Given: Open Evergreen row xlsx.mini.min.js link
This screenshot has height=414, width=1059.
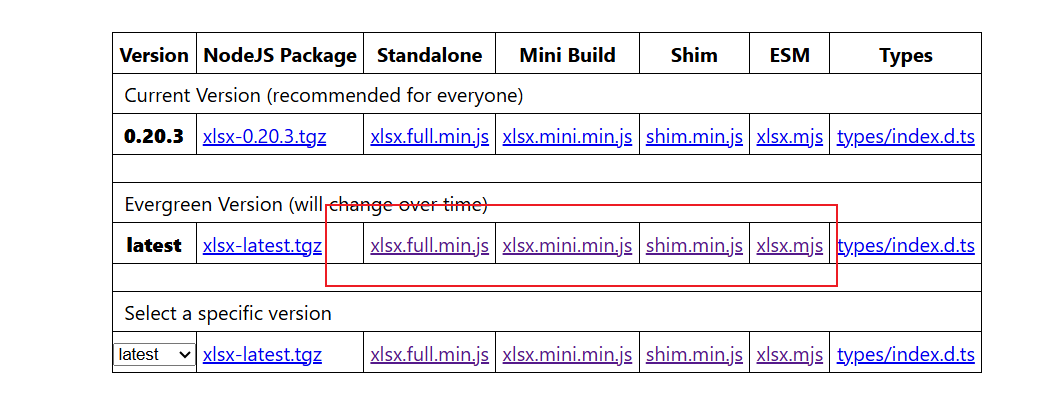Looking at the screenshot, I should (x=567, y=246).
